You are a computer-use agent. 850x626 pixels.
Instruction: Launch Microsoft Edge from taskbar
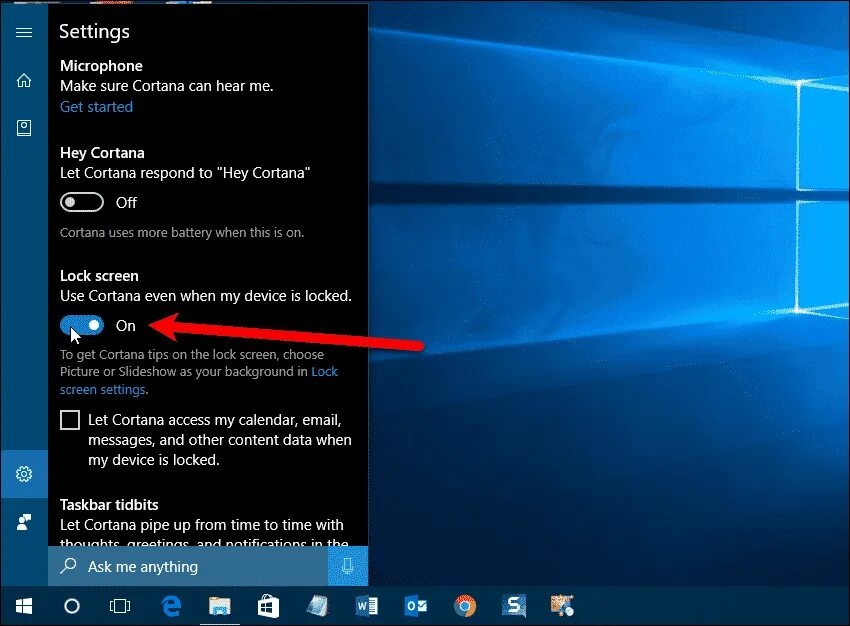[x=172, y=606]
